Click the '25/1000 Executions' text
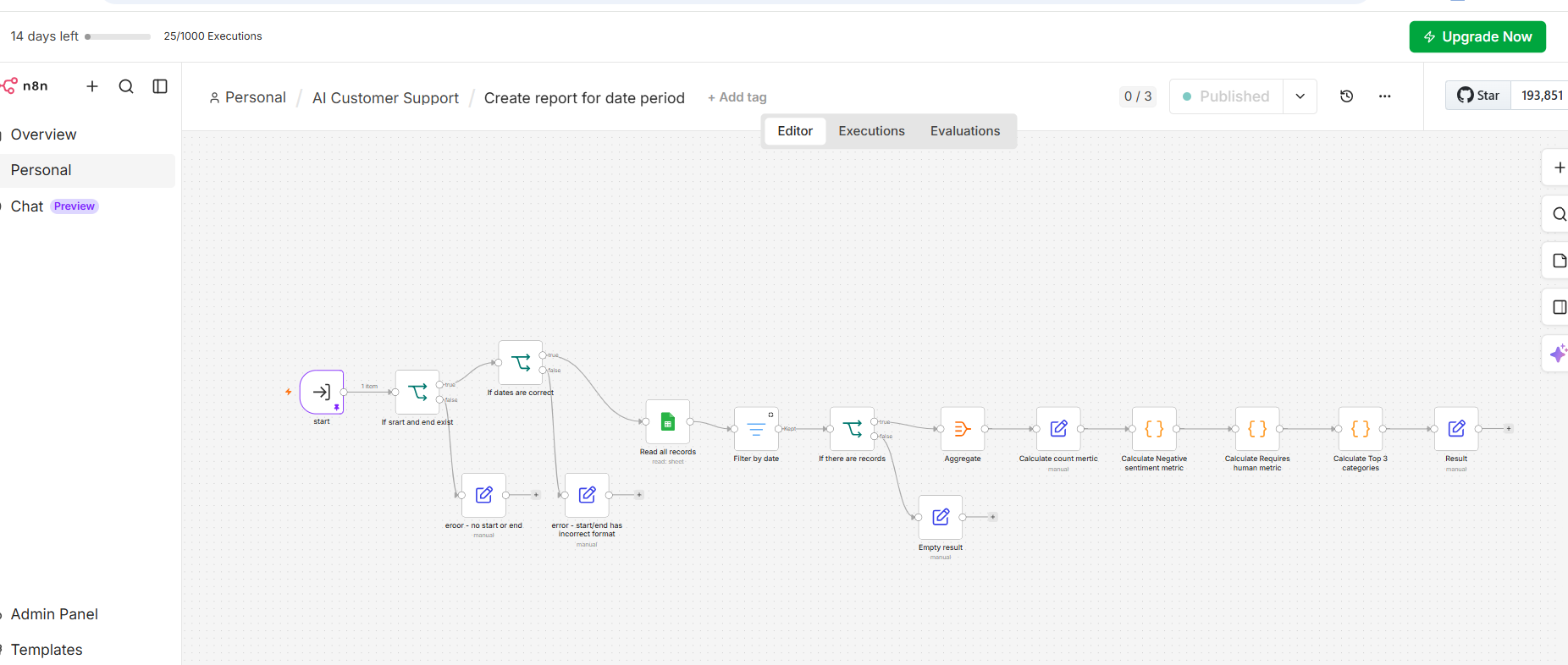The height and width of the screenshot is (665, 1568). 213,36
